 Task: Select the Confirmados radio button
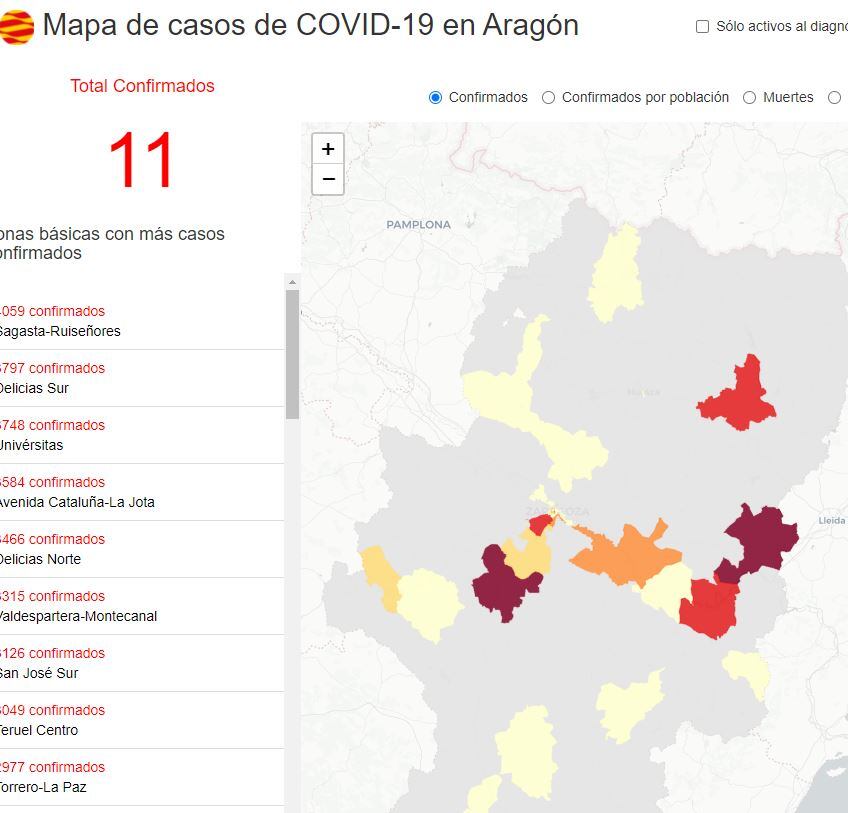435,97
